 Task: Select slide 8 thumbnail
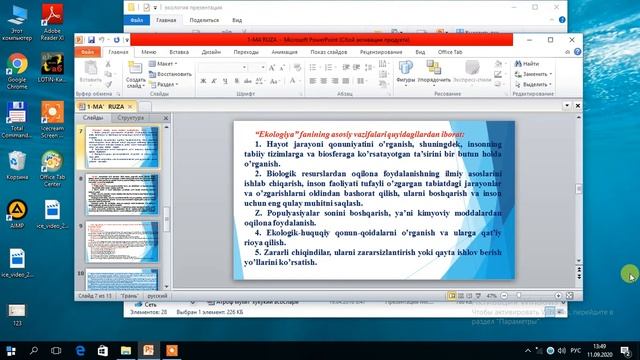(122, 195)
